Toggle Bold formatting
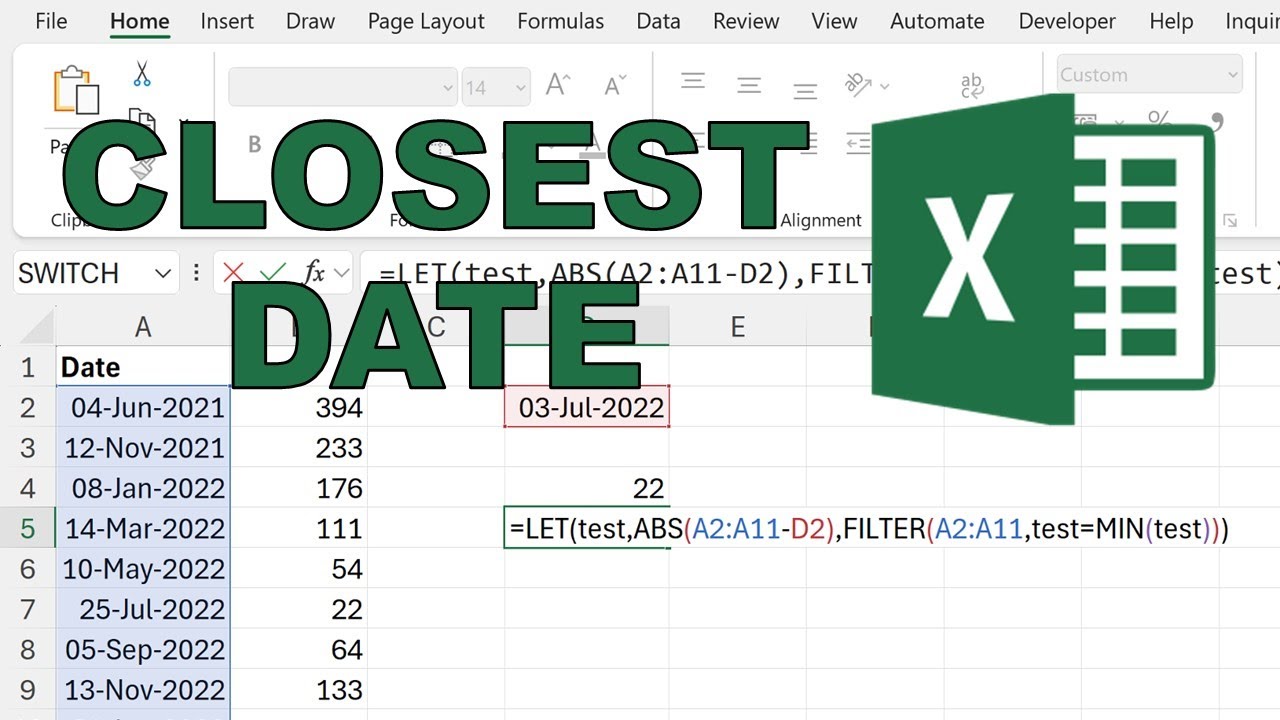1280x720 pixels. (254, 144)
